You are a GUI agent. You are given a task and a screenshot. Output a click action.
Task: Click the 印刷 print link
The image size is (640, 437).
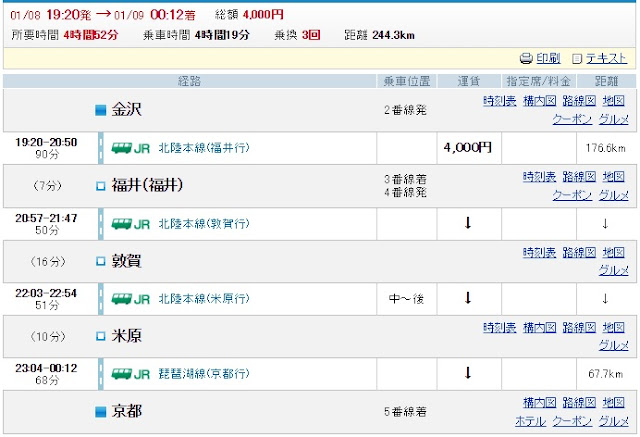pyautogui.click(x=548, y=58)
